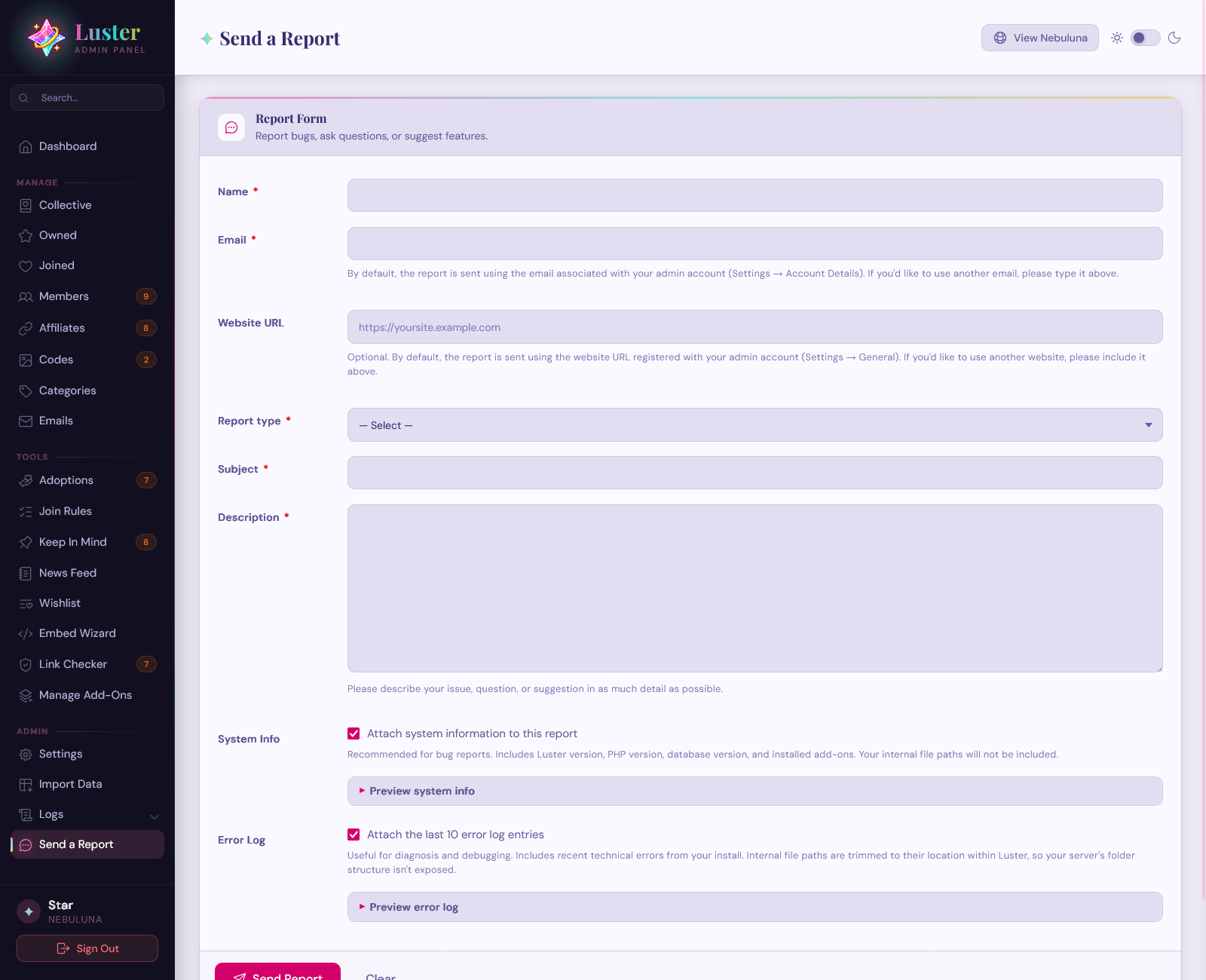Uncheck Attach the last 10 error log entries
Screen dimensions: 1206x980
[x=354, y=835]
